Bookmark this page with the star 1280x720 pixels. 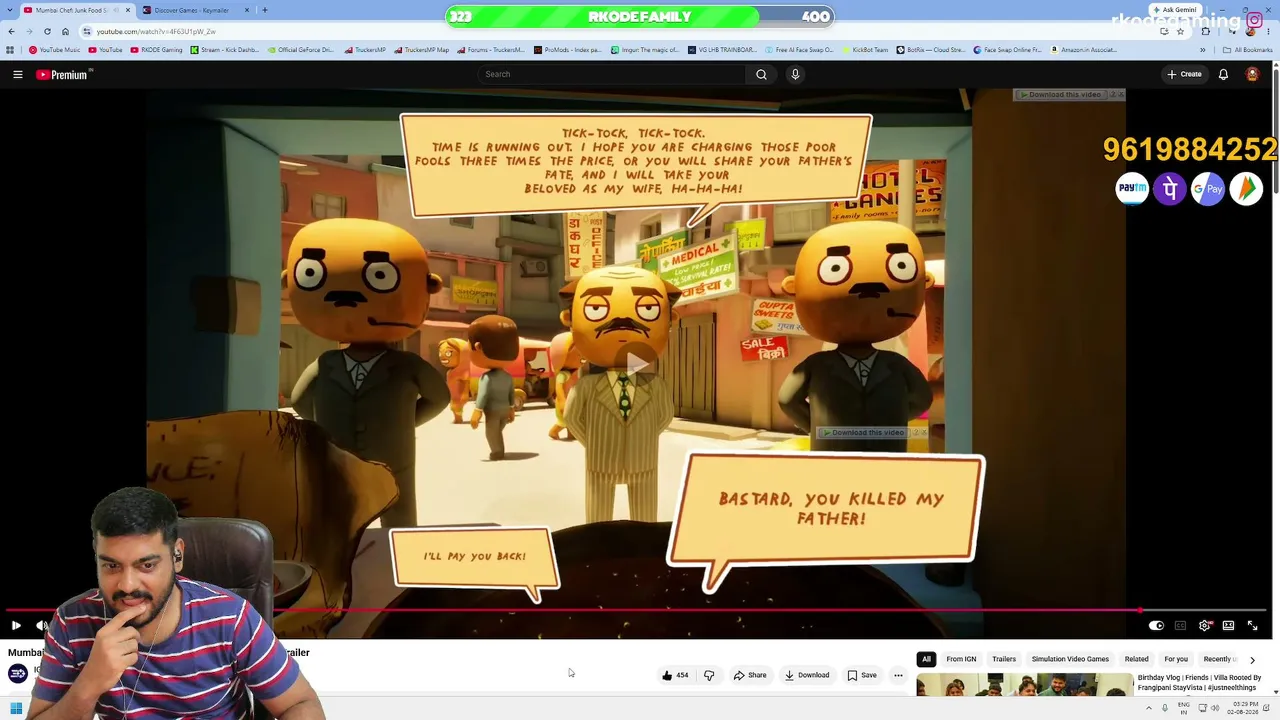tap(1180, 31)
